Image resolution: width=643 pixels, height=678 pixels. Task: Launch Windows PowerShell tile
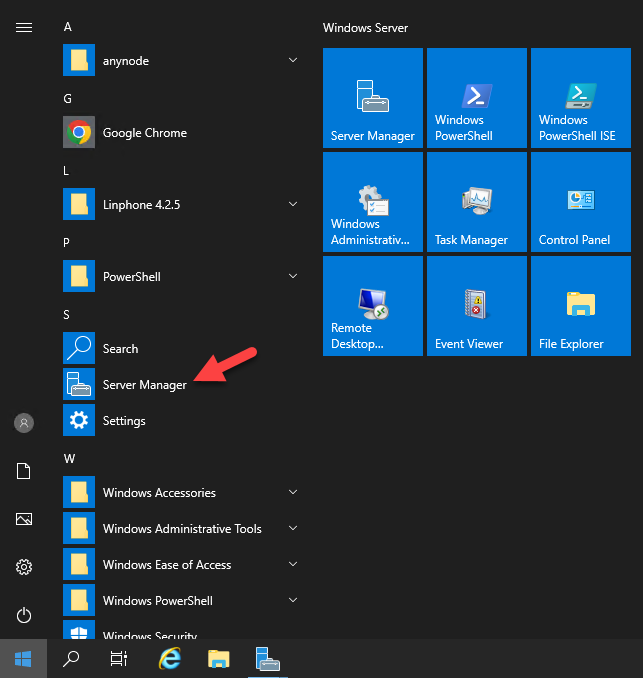pyautogui.click(x=477, y=98)
